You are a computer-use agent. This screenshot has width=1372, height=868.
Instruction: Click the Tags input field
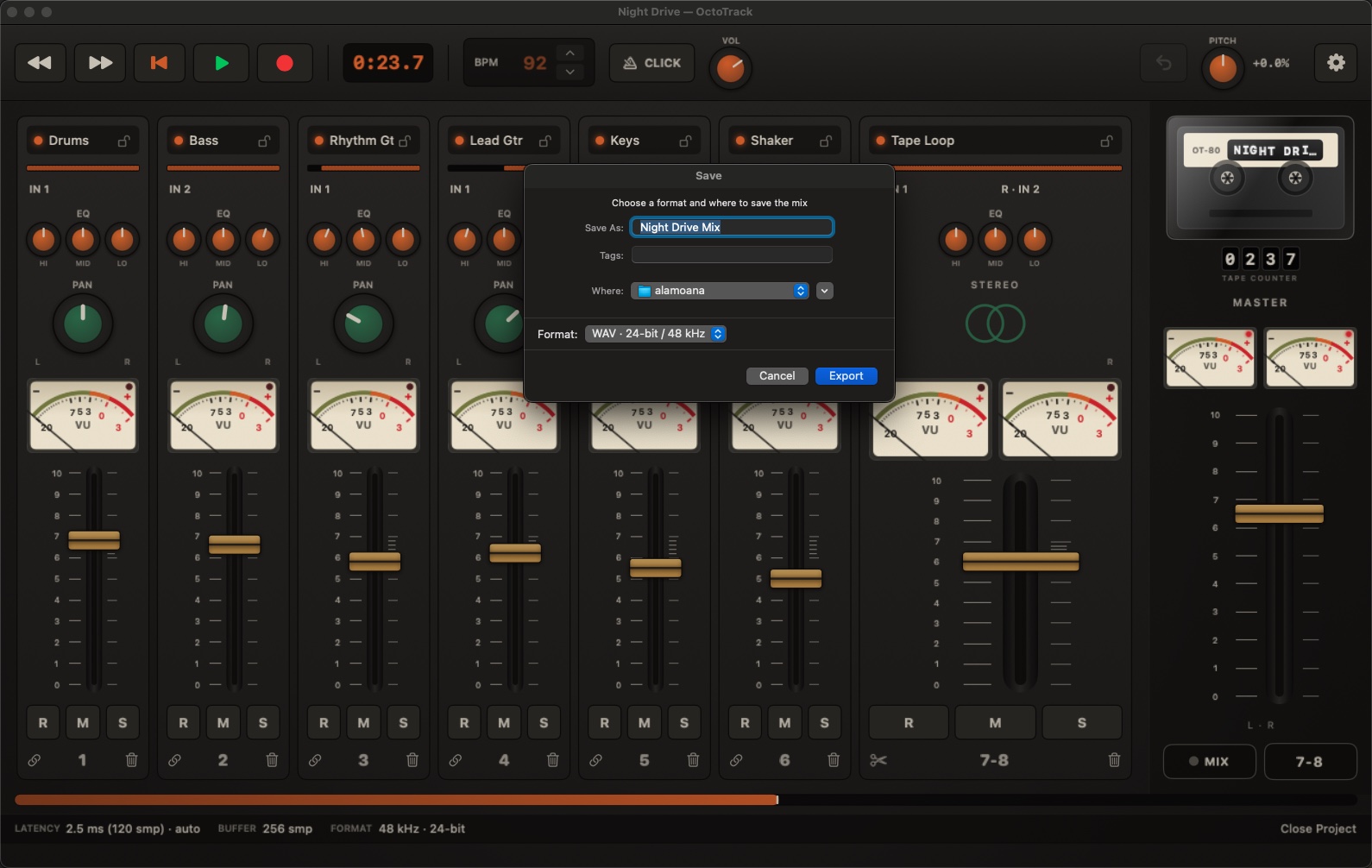[732, 255]
